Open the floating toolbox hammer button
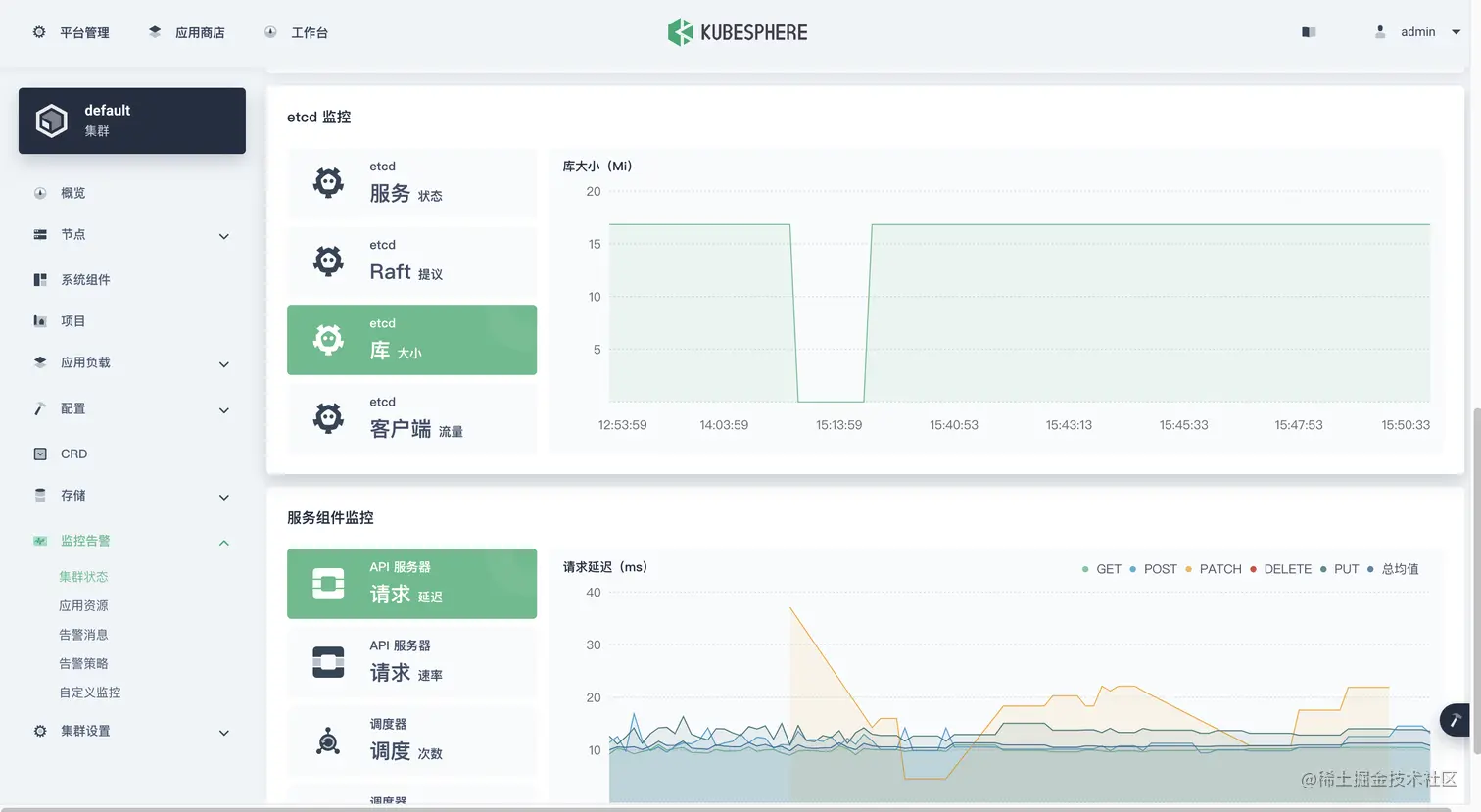The width and height of the screenshot is (1481, 812). 1456,720
